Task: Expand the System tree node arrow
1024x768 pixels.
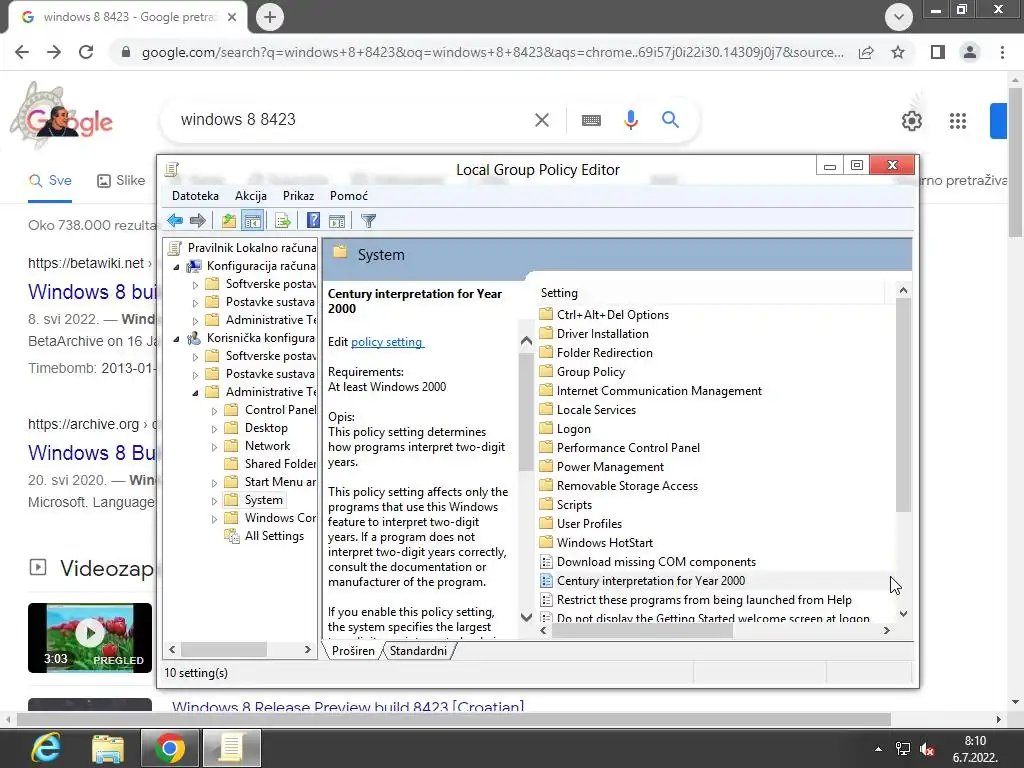Action: (x=214, y=501)
